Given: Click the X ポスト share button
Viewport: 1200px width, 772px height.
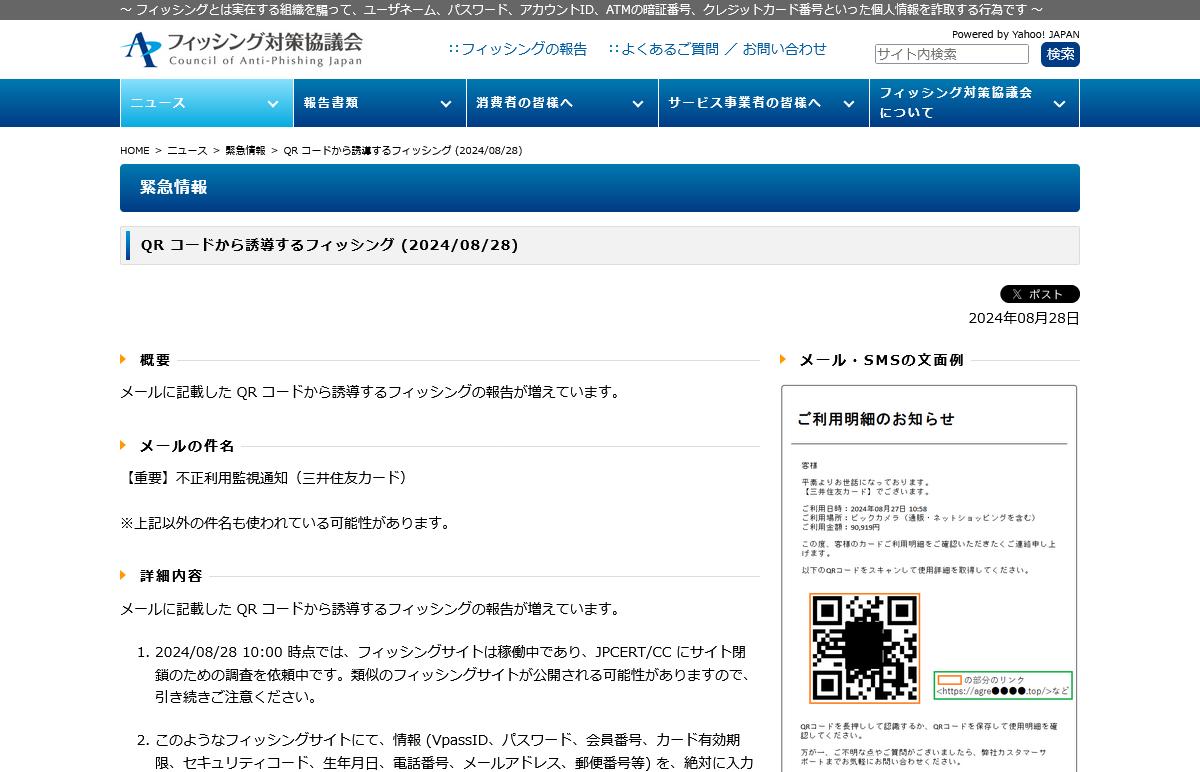Looking at the screenshot, I should 1040,294.
